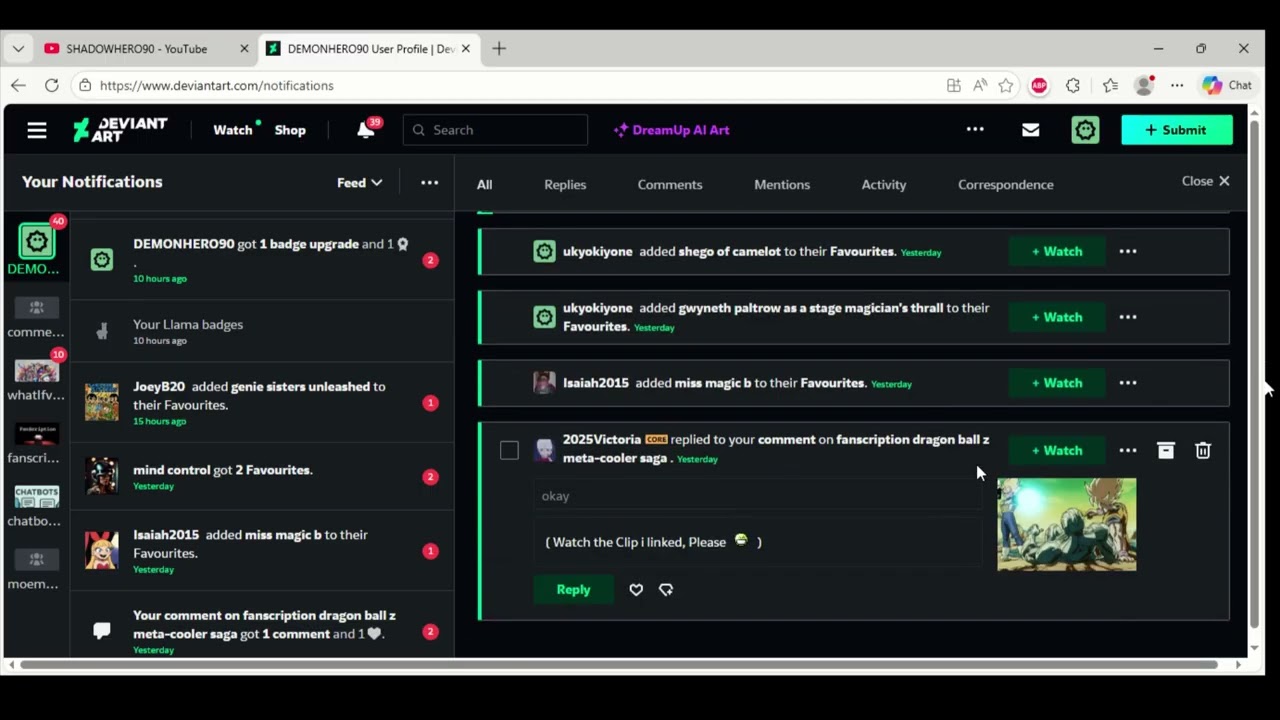This screenshot has height=720, width=1280.
Task: Select DEMONHERO90 account in sidebar
Action: 36,250
